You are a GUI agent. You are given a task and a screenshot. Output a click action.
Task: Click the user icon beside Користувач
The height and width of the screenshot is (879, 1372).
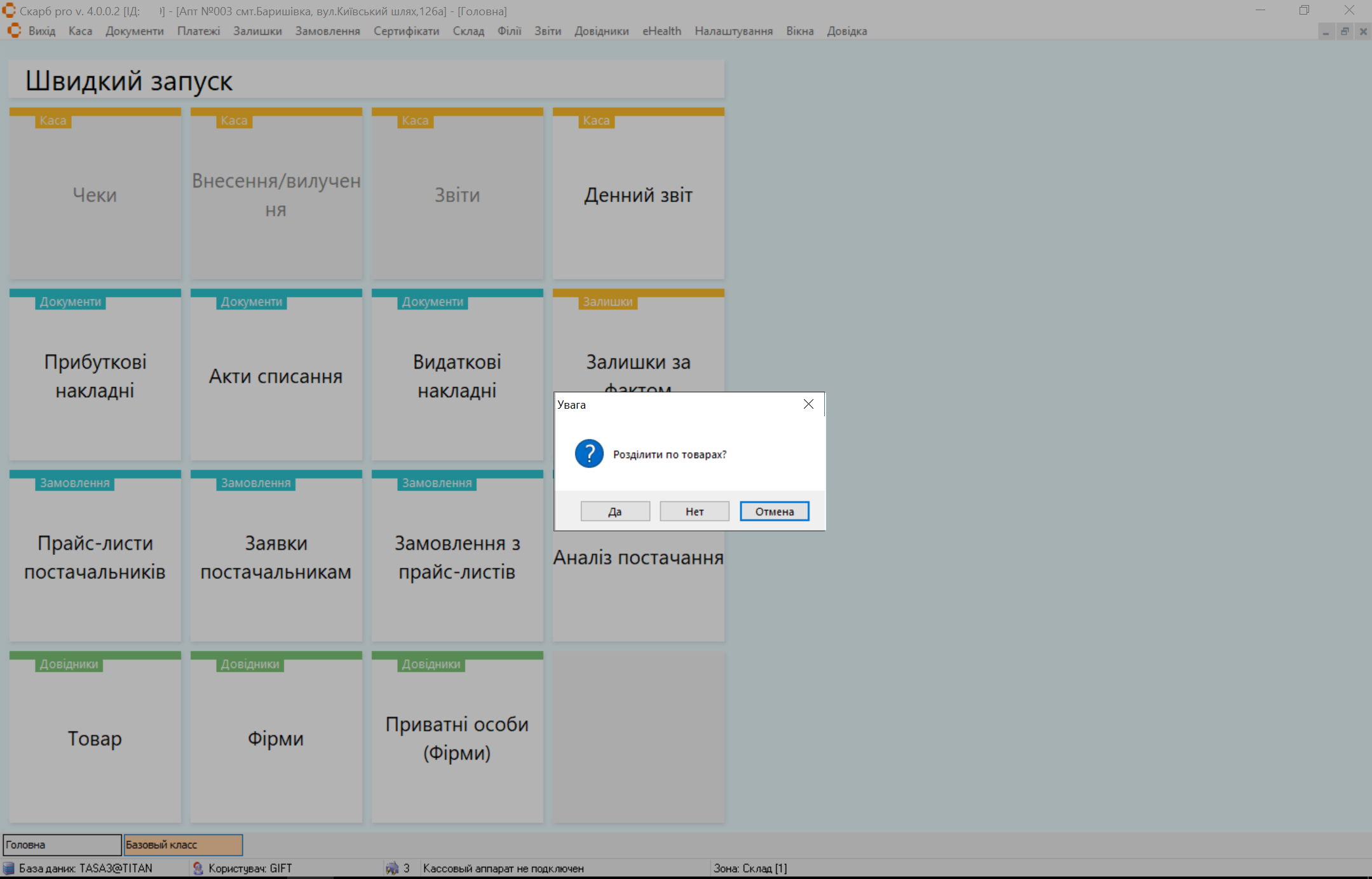coord(198,868)
